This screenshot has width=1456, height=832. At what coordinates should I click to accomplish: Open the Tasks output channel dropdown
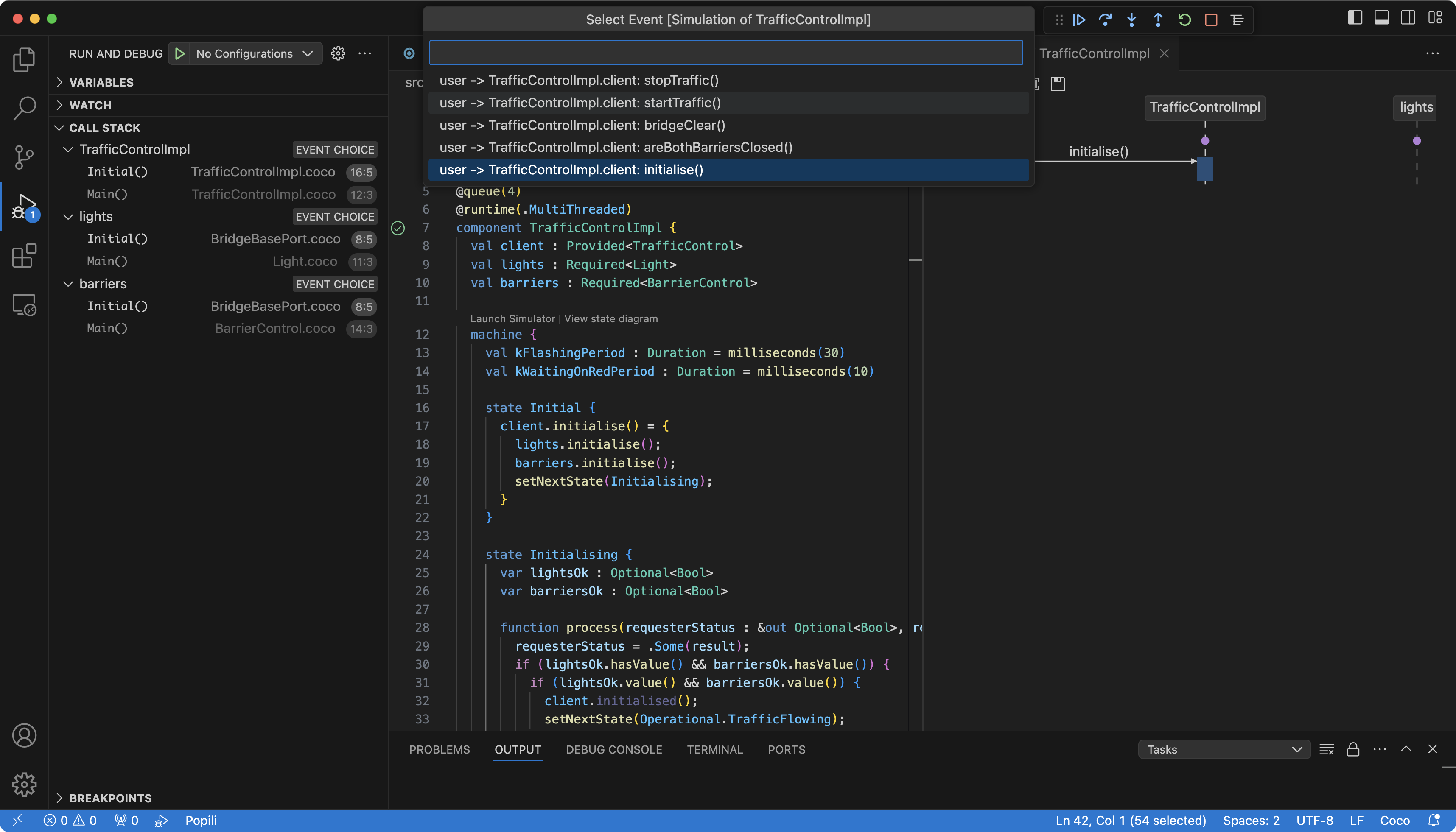click(1224, 749)
